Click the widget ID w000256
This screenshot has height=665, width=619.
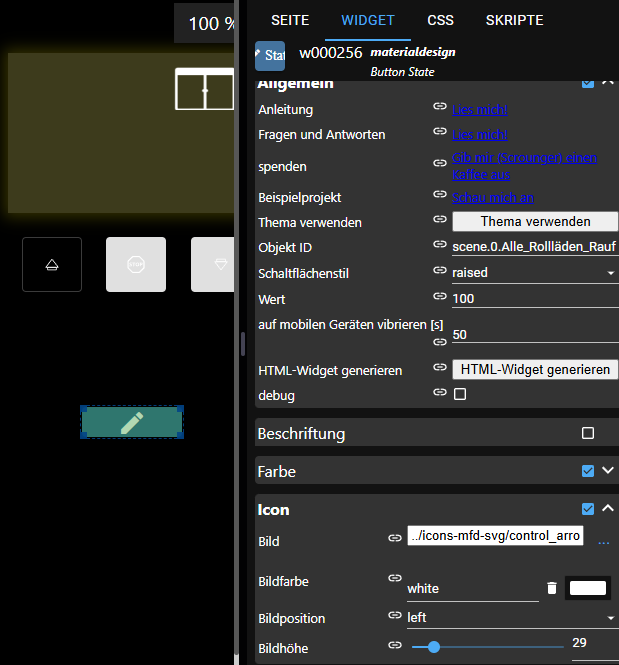point(331,53)
